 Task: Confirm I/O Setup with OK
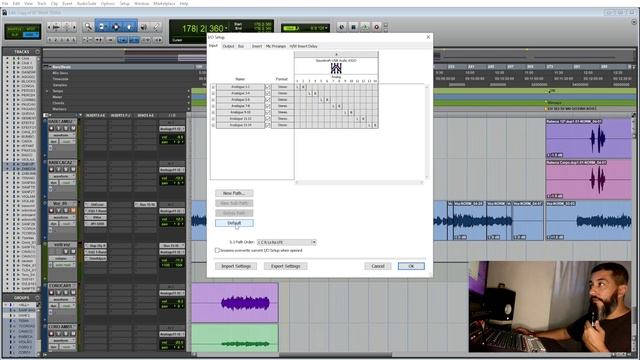(x=411, y=266)
